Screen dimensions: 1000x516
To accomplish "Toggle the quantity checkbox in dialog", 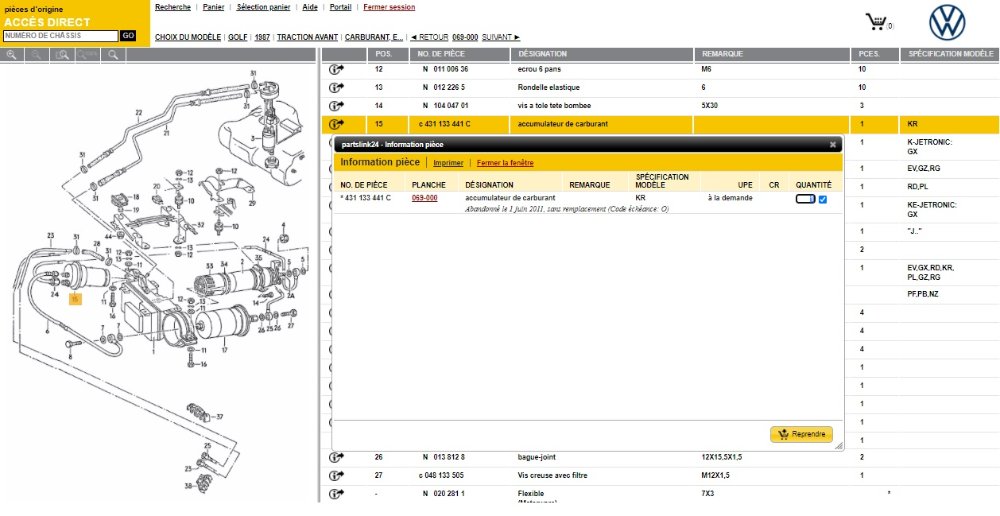I will pyautogui.click(x=823, y=199).
